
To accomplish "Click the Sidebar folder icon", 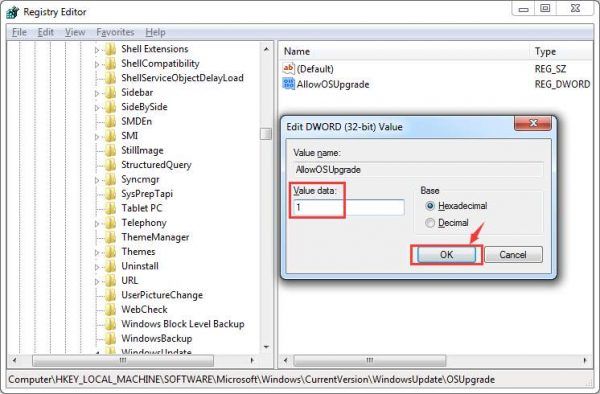I will (x=110, y=93).
